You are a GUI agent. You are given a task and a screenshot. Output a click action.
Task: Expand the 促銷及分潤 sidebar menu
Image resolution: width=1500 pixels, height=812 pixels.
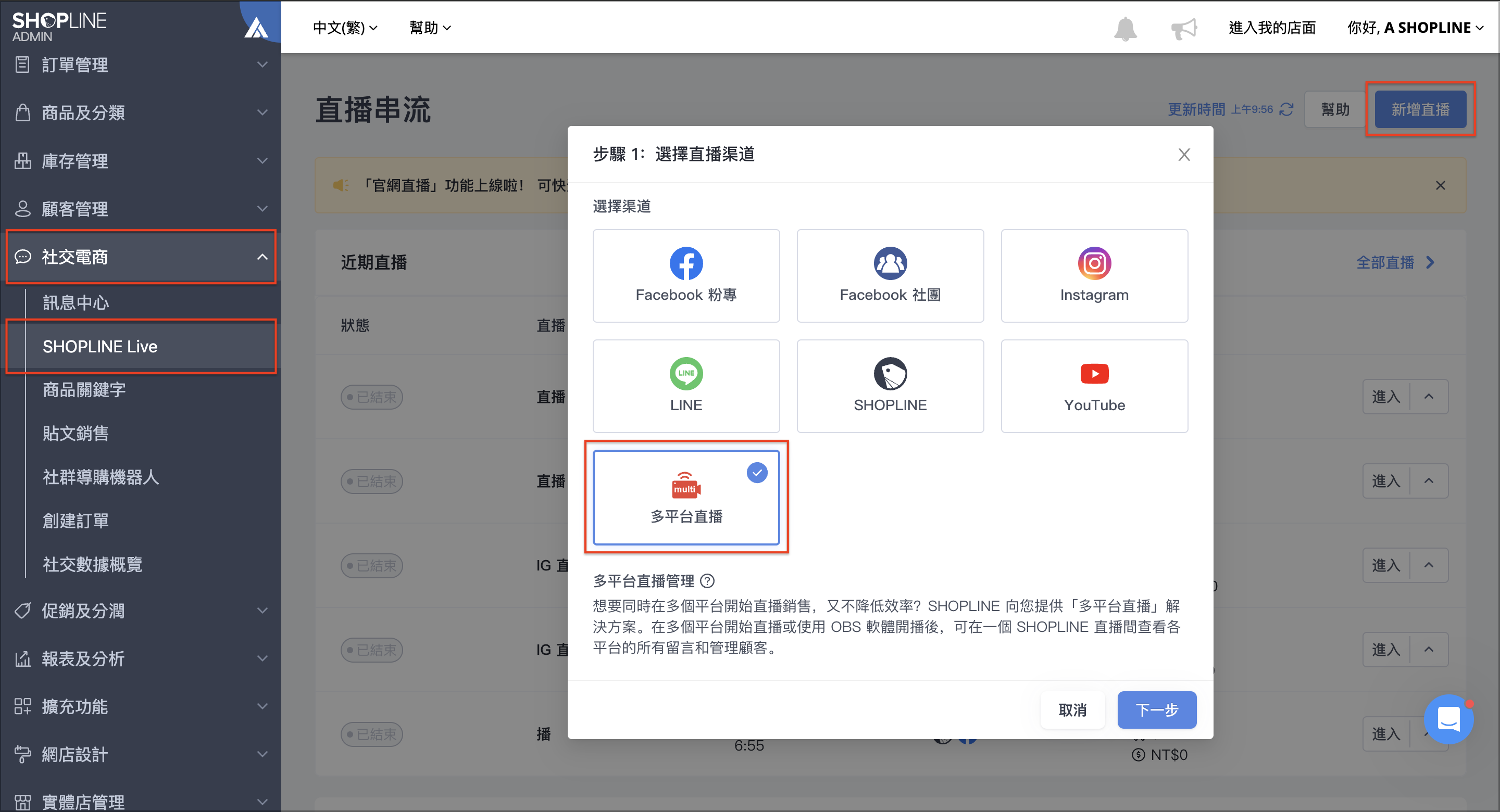click(140, 611)
